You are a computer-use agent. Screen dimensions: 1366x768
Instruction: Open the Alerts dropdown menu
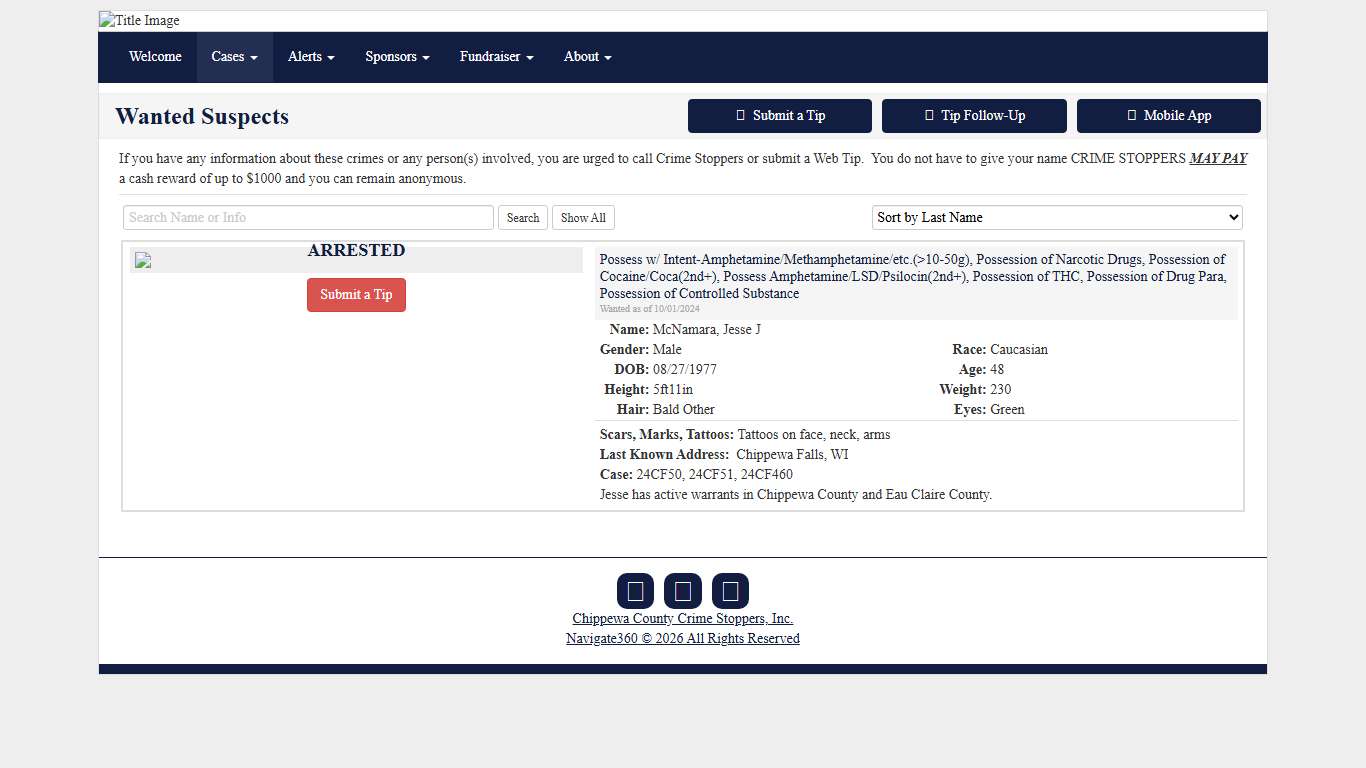[x=311, y=57]
